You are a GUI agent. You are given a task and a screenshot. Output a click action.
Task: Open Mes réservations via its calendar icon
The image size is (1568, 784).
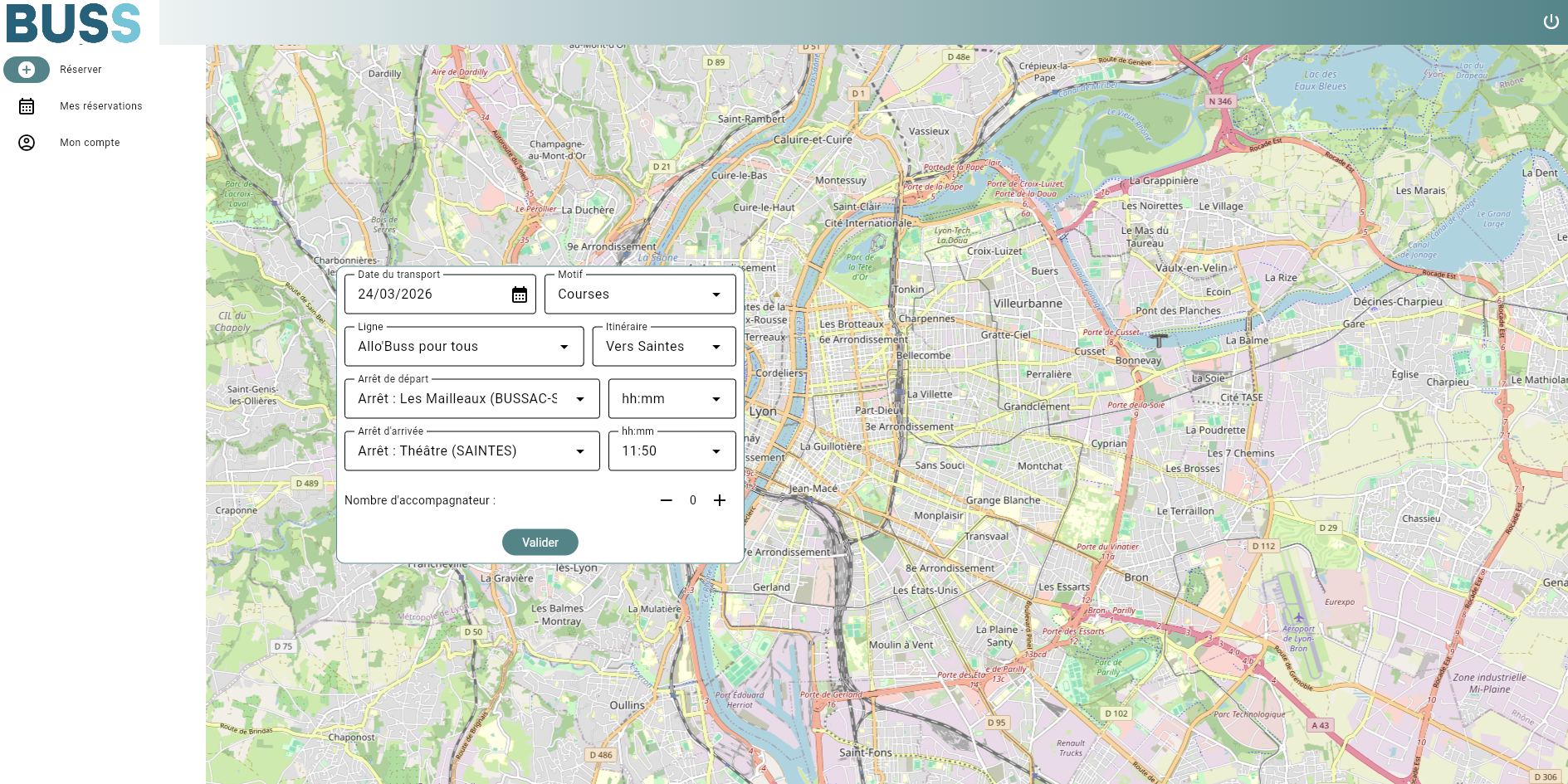point(26,105)
